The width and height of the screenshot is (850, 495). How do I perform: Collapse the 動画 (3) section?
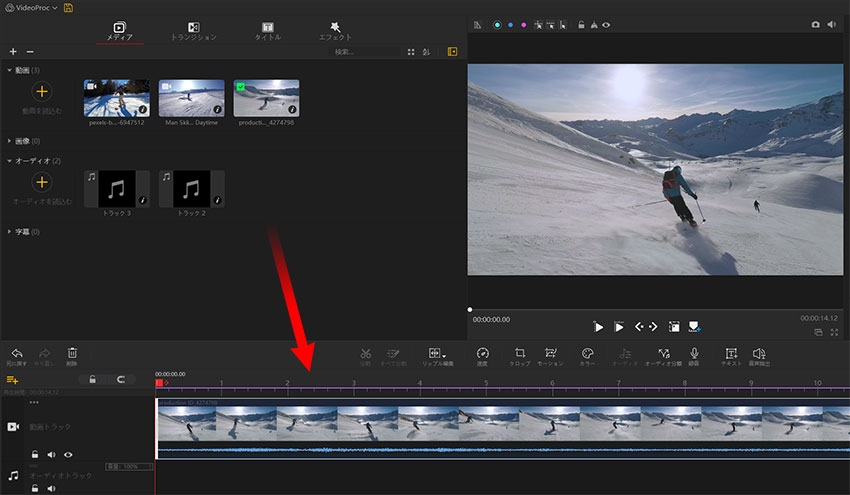(x=10, y=70)
